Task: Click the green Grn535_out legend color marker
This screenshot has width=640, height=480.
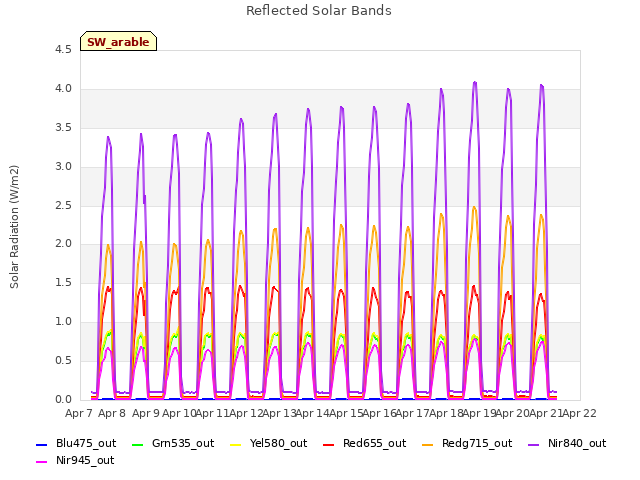Action: pos(138,444)
